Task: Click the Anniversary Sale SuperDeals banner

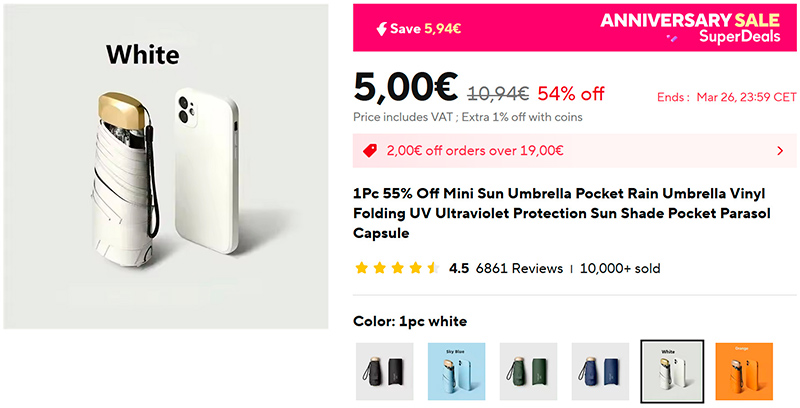Action: click(x=691, y=28)
